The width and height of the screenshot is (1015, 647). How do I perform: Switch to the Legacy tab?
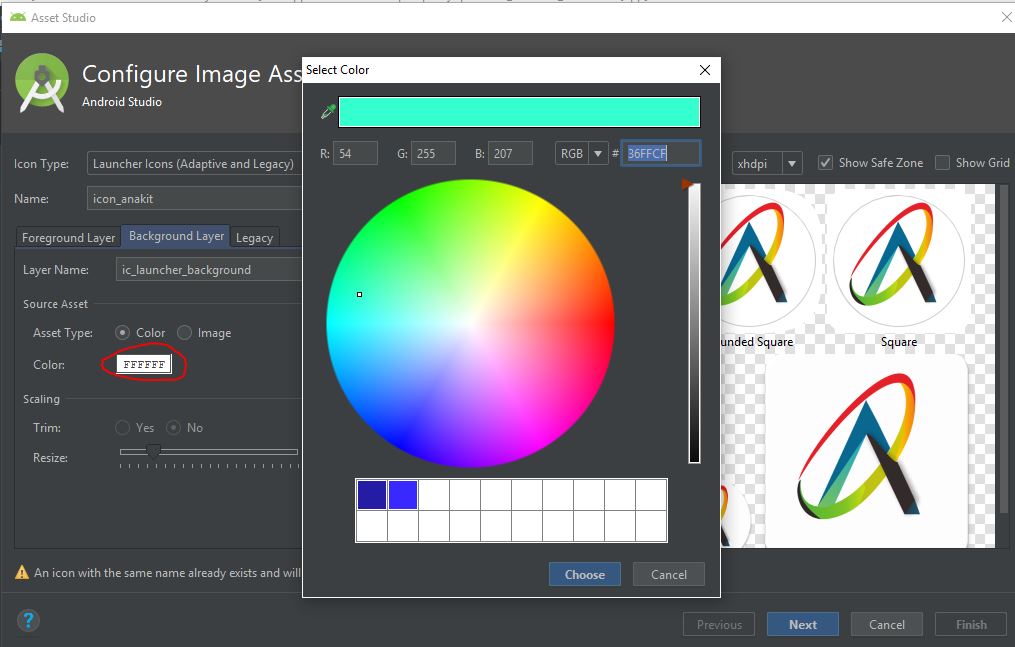click(255, 237)
